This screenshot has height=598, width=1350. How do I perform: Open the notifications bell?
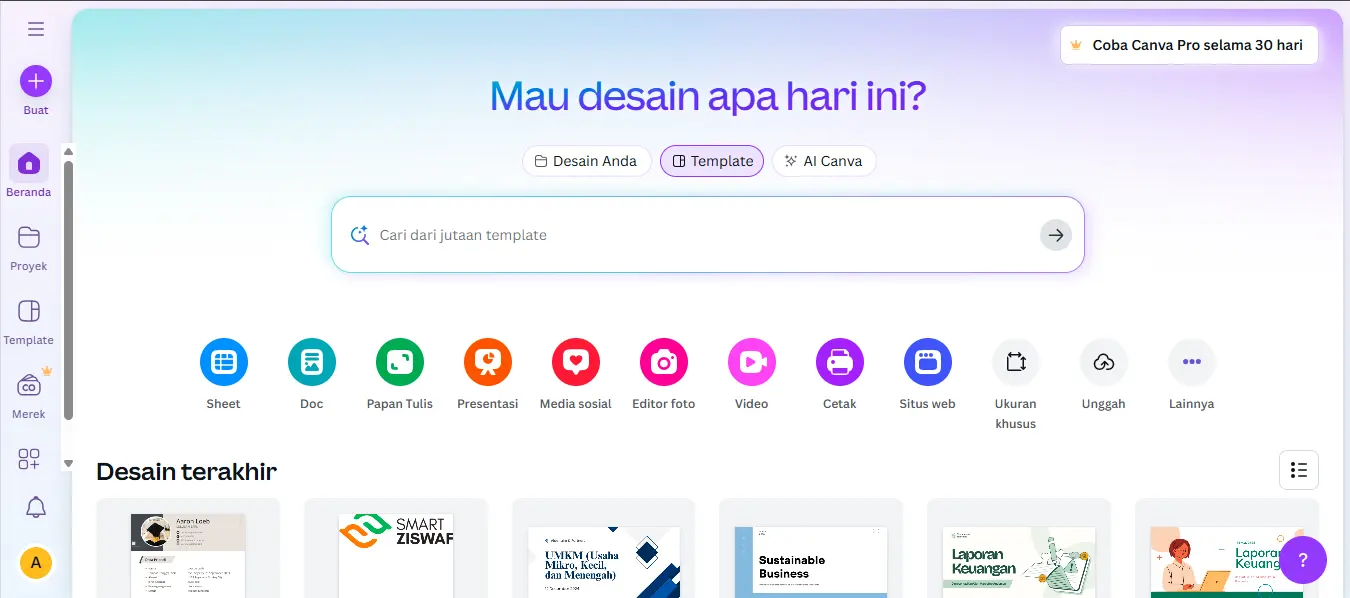(x=36, y=507)
